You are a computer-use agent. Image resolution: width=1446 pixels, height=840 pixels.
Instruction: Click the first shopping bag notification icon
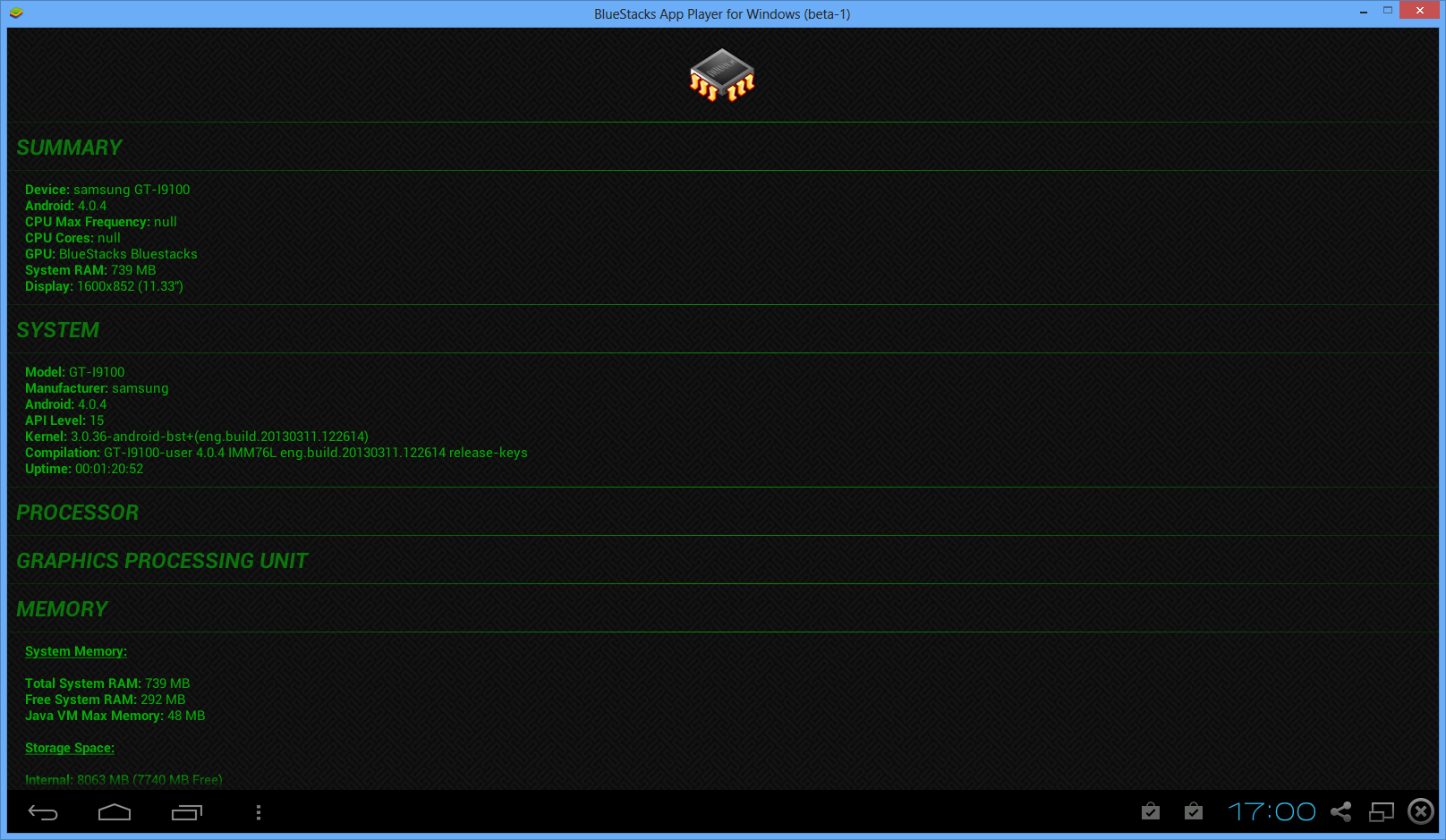1151,811
